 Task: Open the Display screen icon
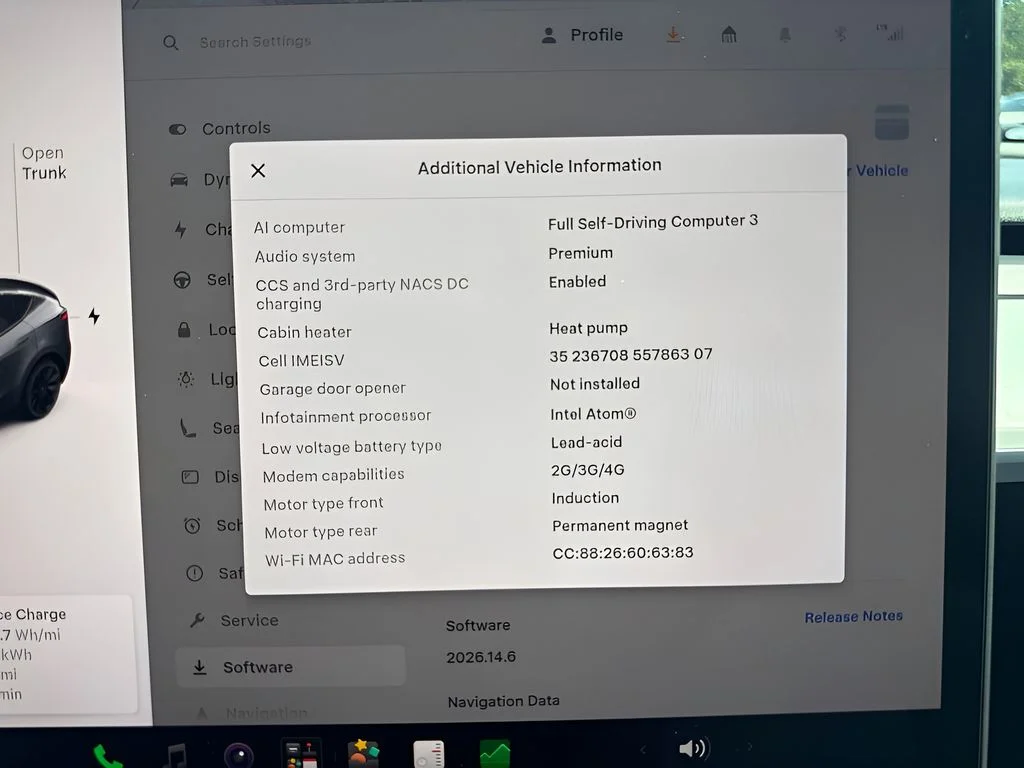pos(190,477)
